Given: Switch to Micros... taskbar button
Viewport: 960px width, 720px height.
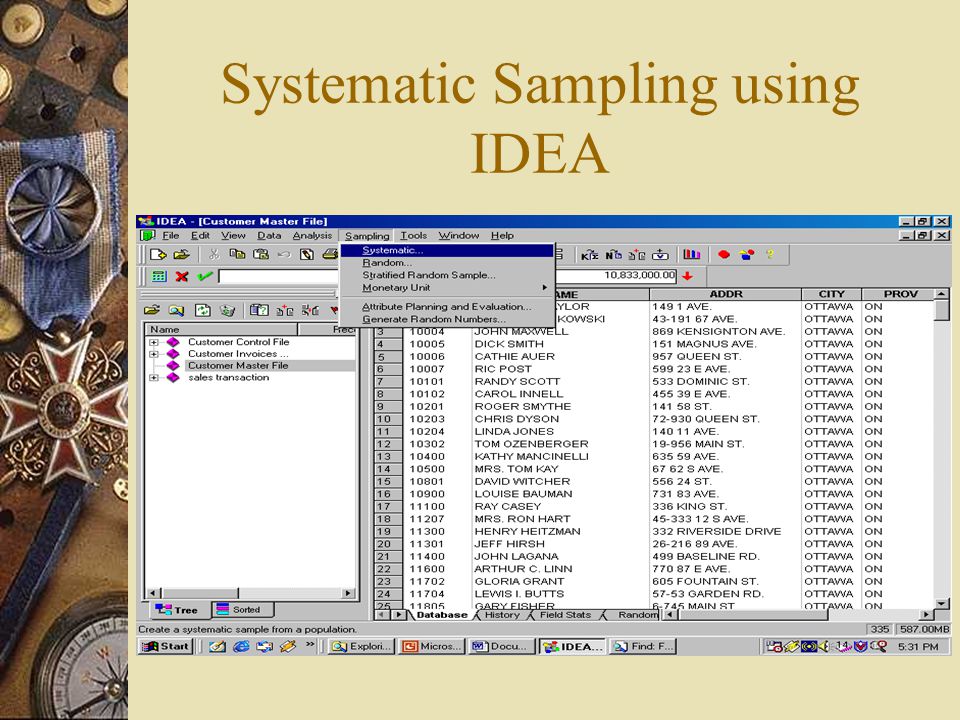Looking at the screenshot, I should click(433, 647).
